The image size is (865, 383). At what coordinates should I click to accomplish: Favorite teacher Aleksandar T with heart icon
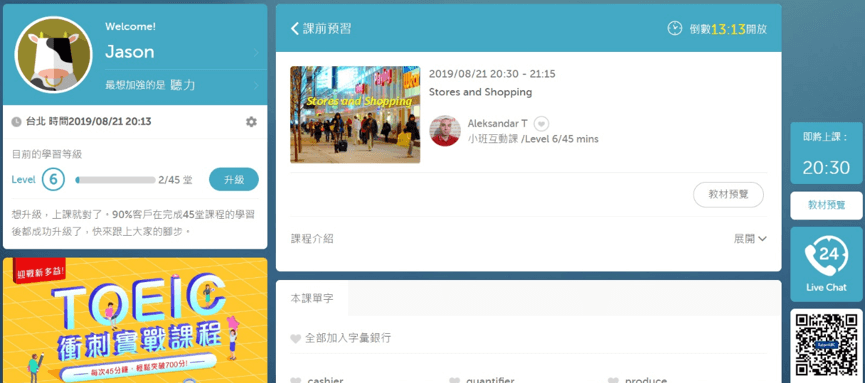541,124
